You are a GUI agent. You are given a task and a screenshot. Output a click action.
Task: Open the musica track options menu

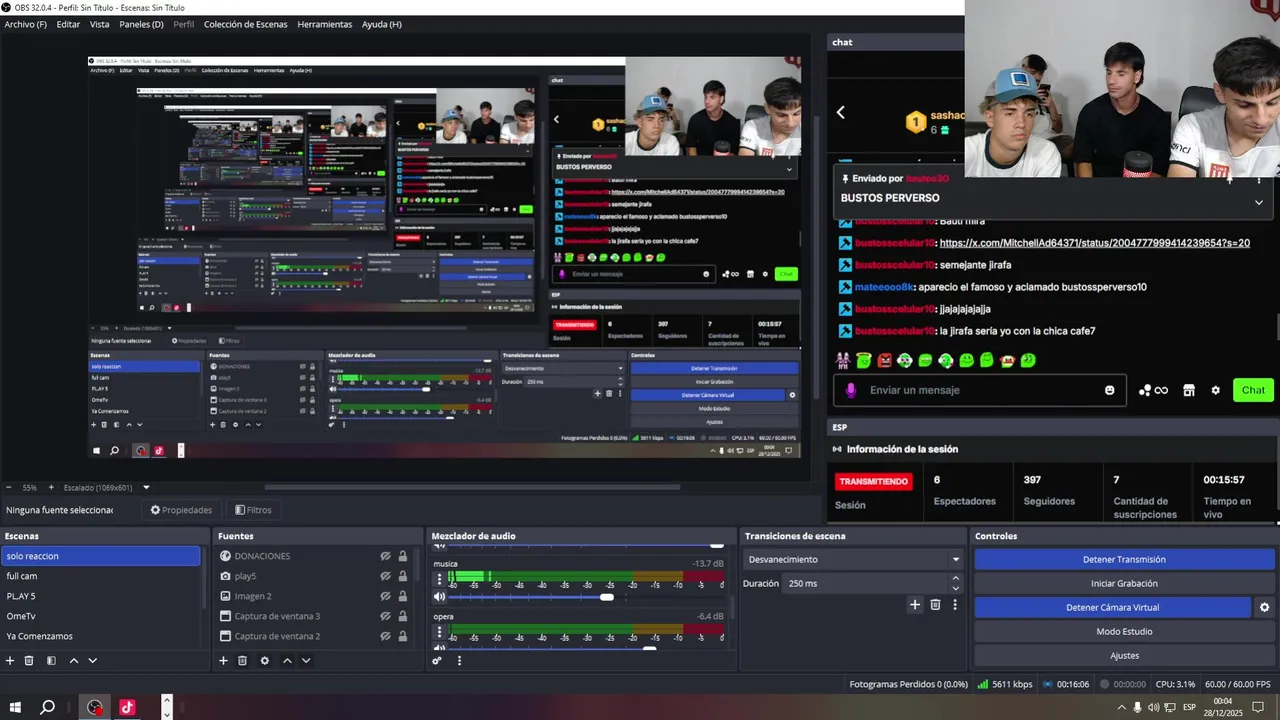[x=439, y=579]
